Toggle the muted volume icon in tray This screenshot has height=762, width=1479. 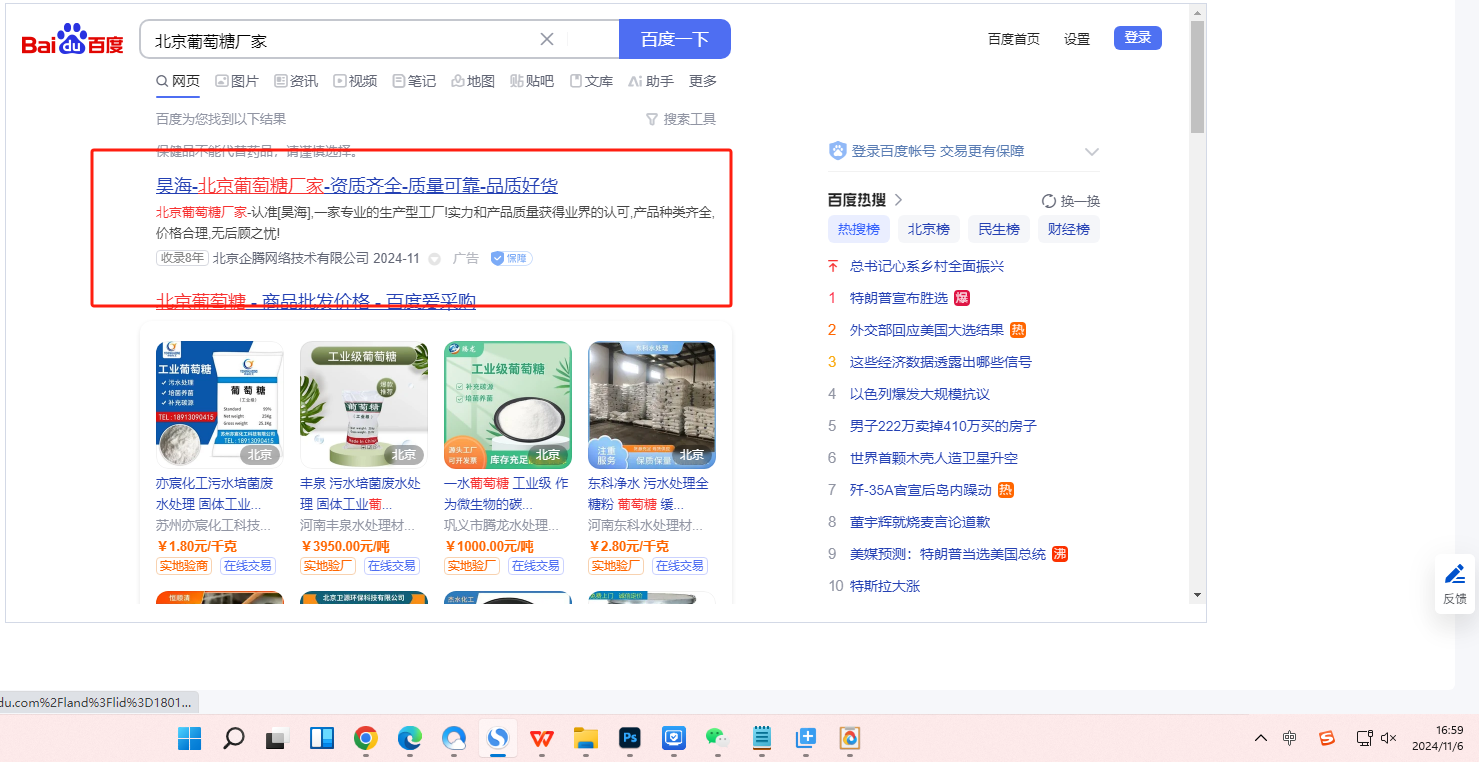point(1388,738)
